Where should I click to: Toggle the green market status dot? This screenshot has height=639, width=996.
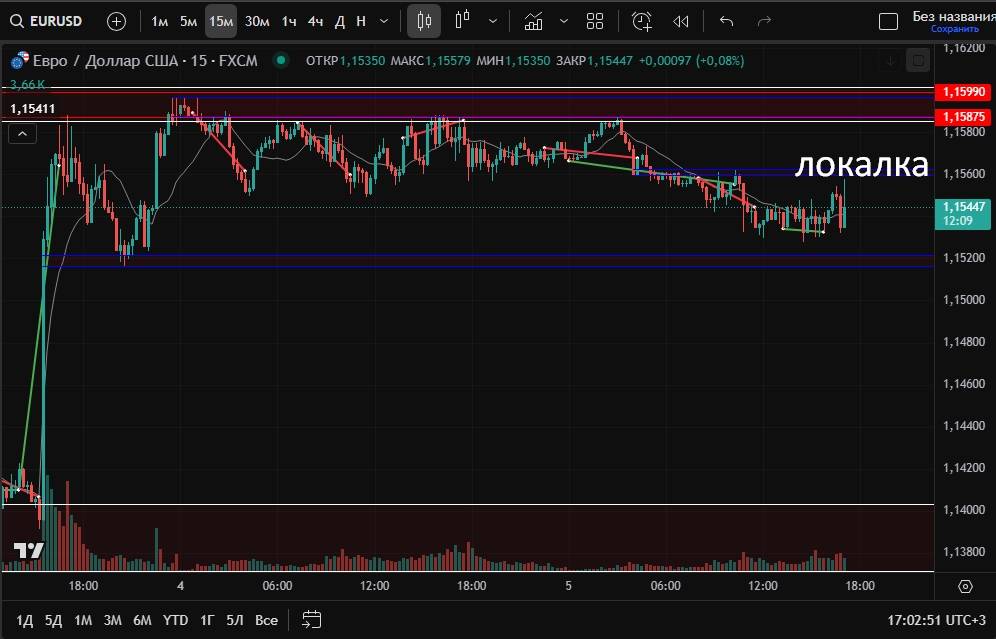point(281,61)
